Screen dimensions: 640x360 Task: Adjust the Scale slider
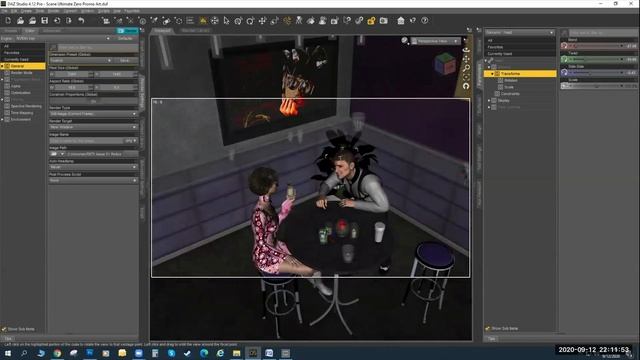[598, 86]
